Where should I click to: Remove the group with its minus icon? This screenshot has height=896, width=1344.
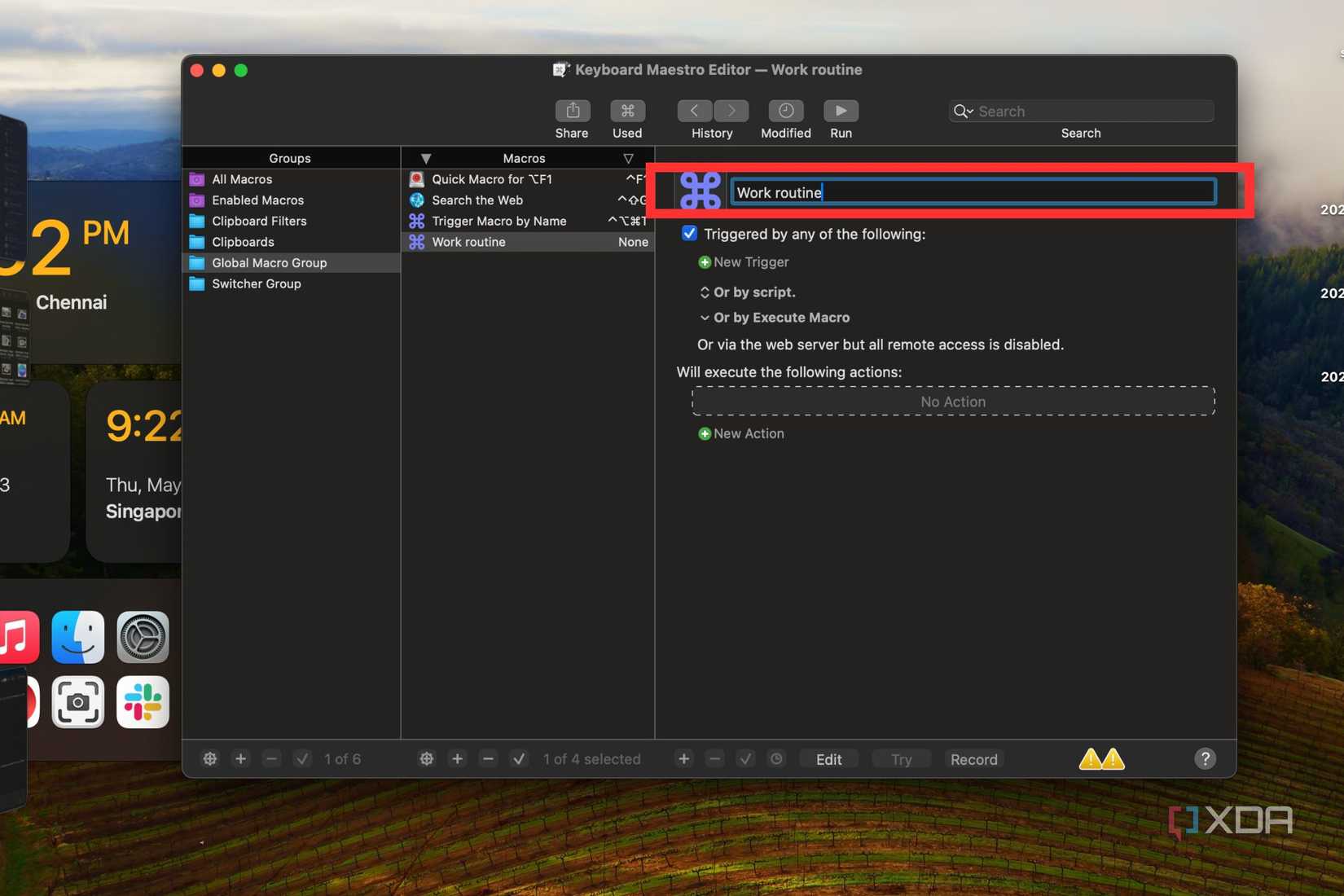tap(271, 758)
